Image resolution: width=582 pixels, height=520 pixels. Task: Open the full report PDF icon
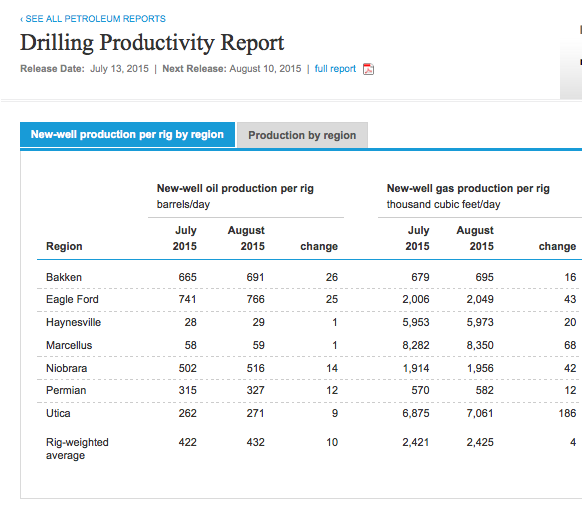[x=368, y=69]
